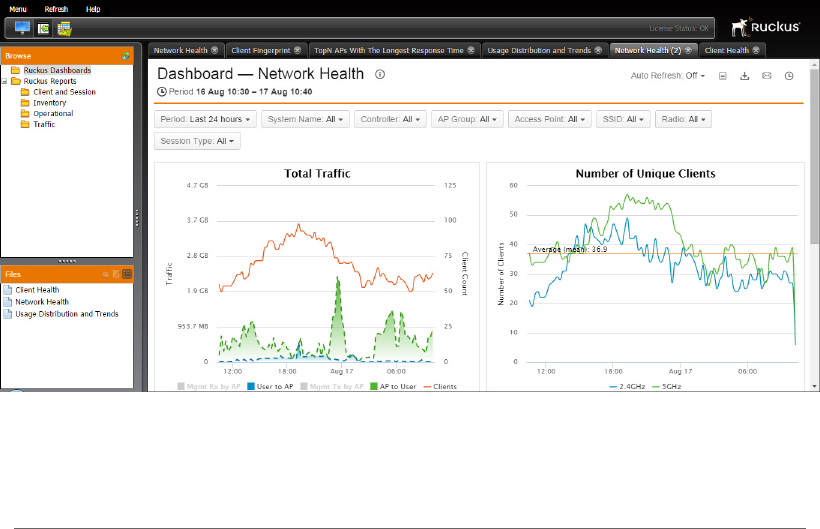820x529 pixels.
Task: Open the Inventory folder
Action: [x=50, y=103]
